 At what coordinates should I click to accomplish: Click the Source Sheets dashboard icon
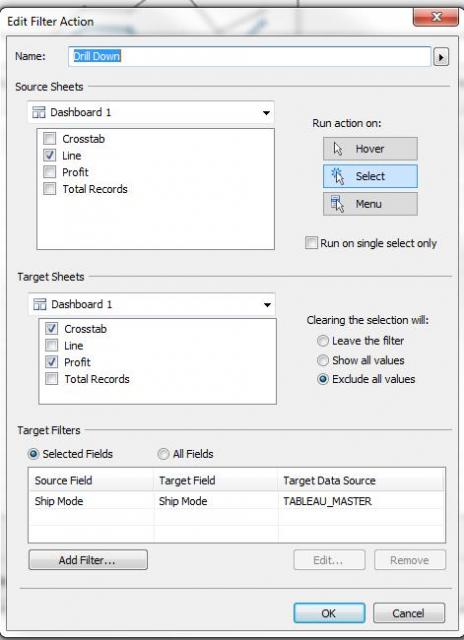pyautogui.click(x=39, y=112)
